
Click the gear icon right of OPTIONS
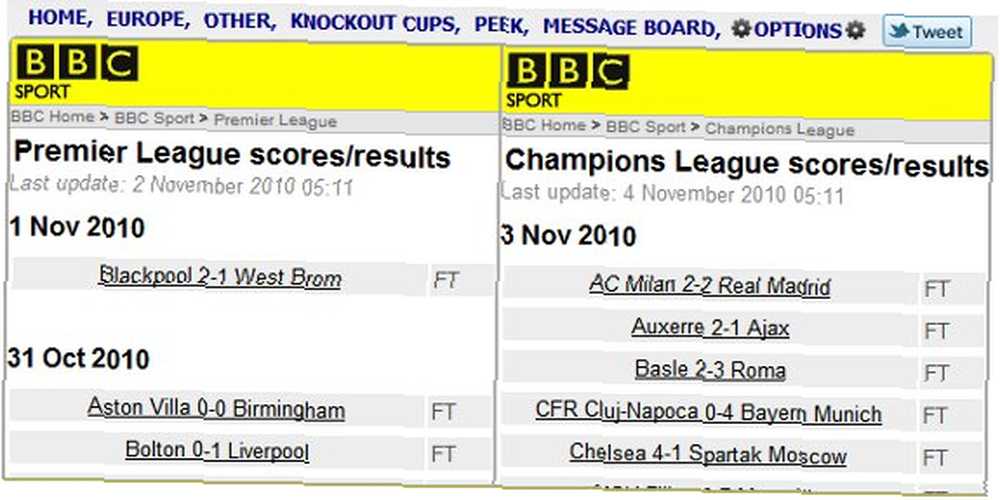coord(855,30)
